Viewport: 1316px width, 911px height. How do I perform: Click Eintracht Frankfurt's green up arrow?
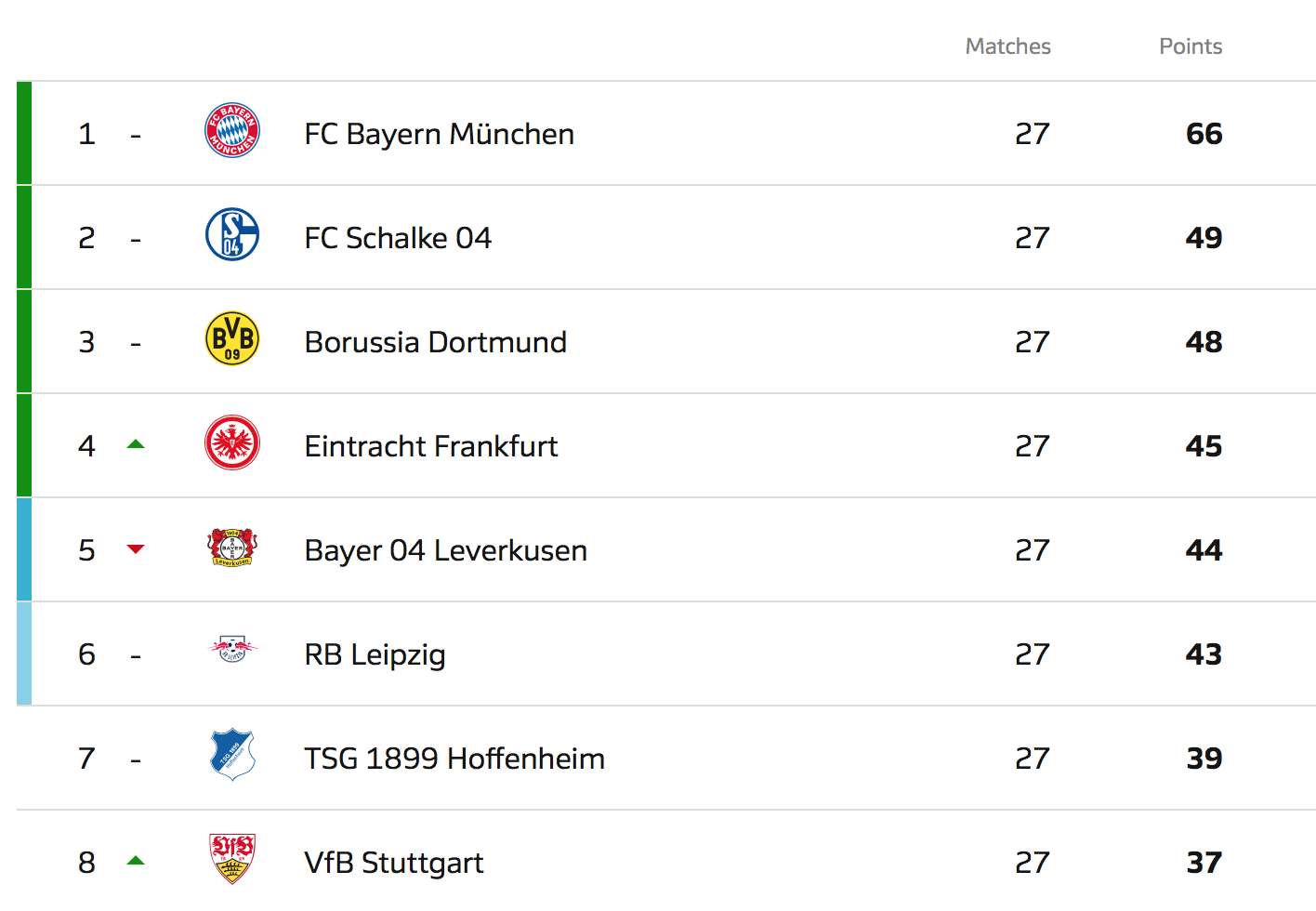(x=136, y=444)
